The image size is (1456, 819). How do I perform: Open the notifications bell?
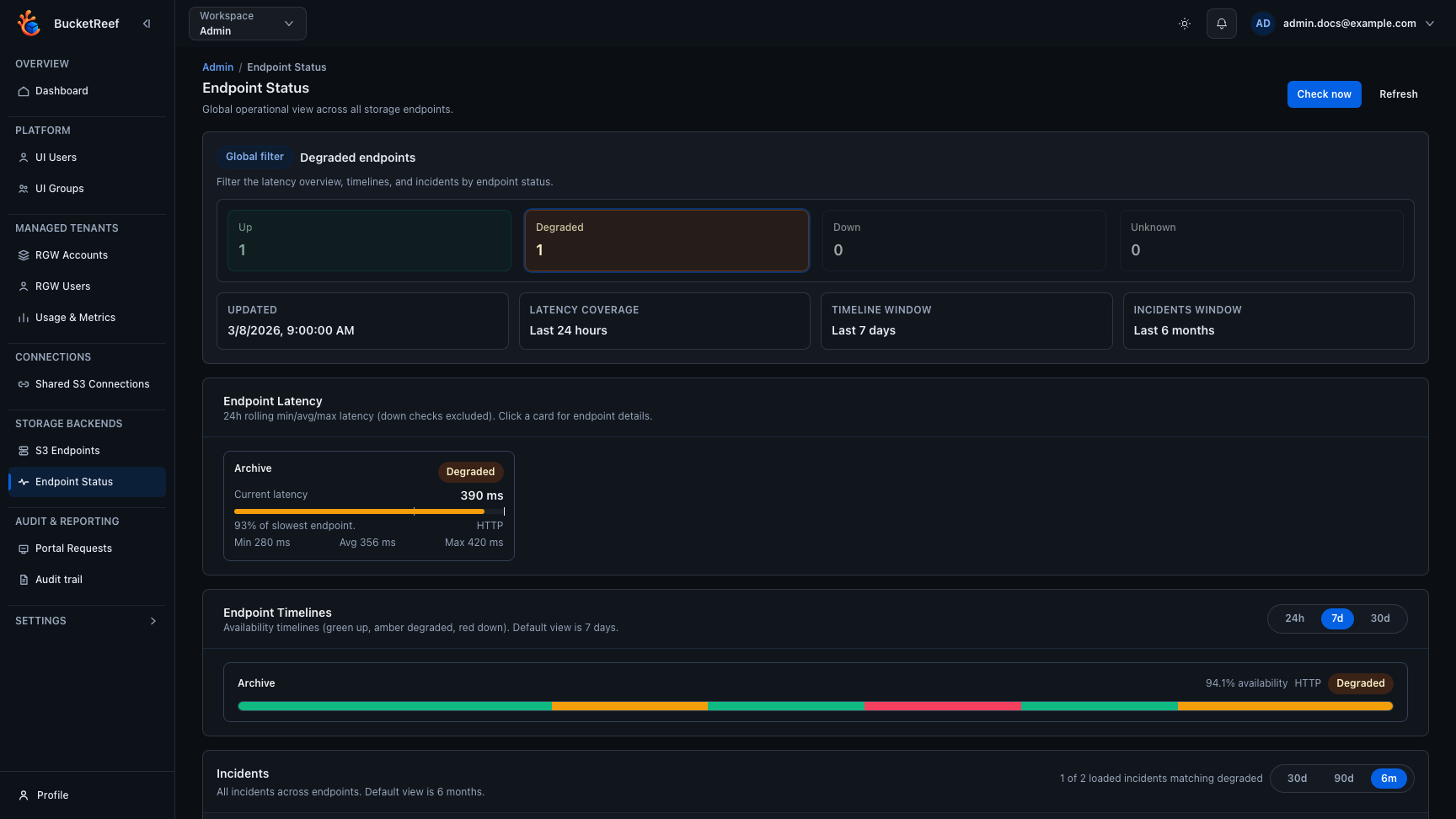click(1222, 24)
